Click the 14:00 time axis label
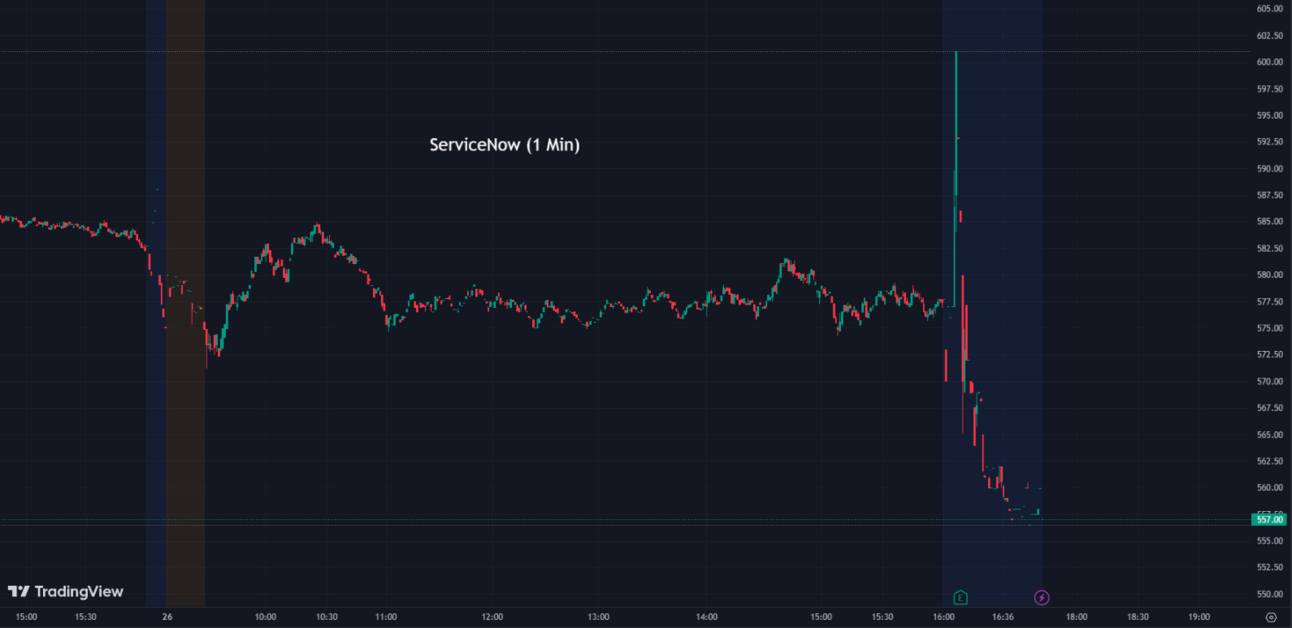 click(x=707, y=617)
